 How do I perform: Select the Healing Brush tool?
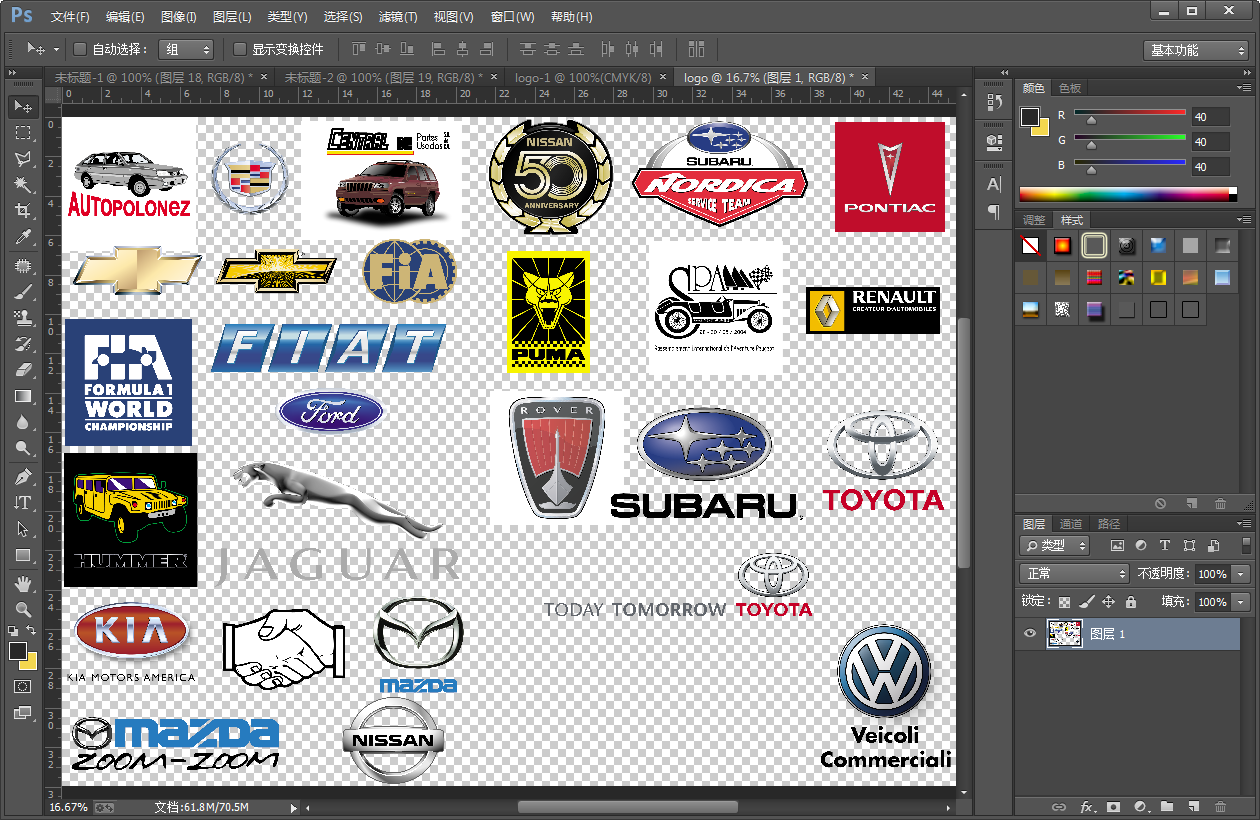coord(23,266)
